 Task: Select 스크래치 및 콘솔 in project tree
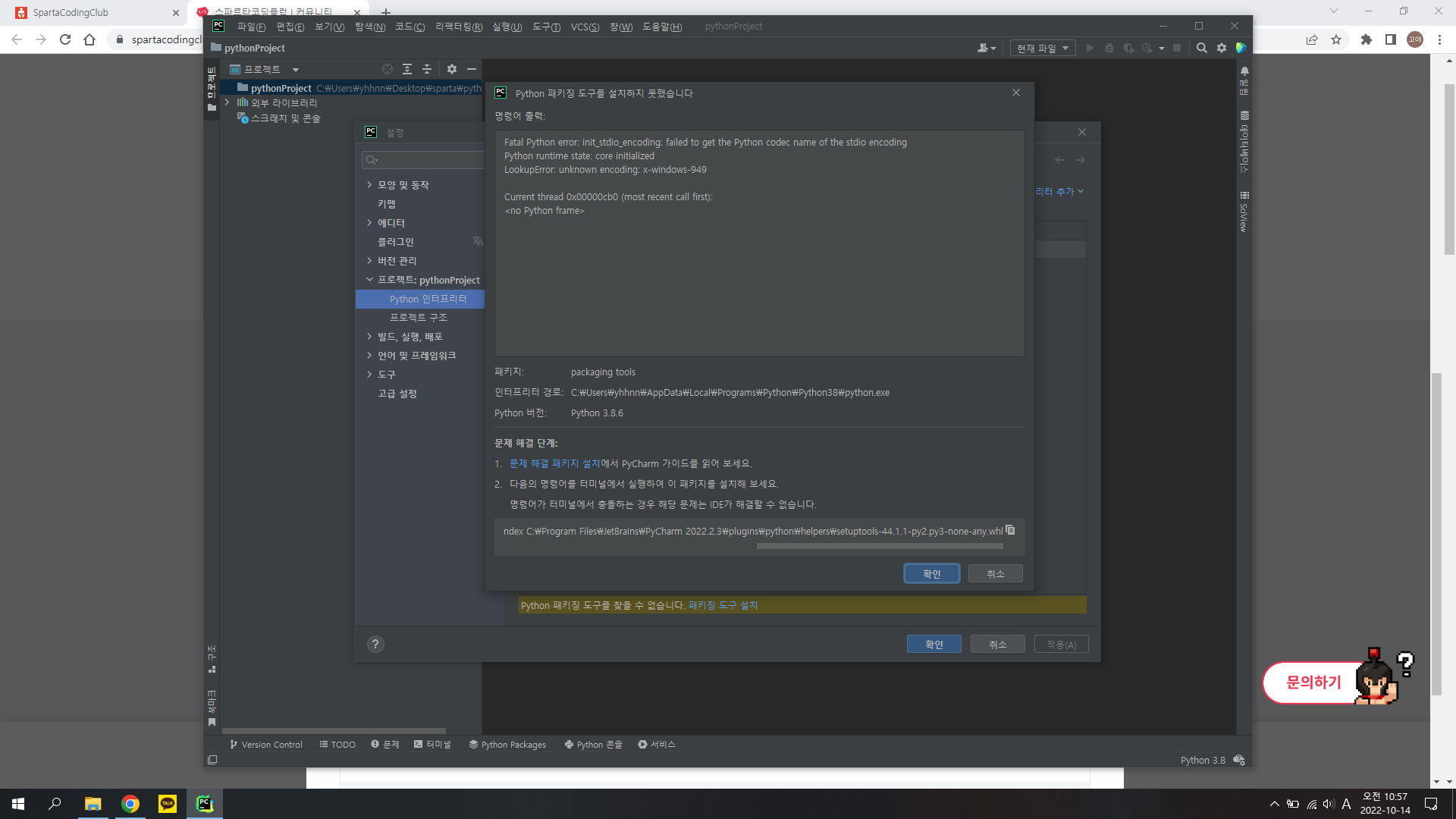pyautogui.click(x=285, y=118)
